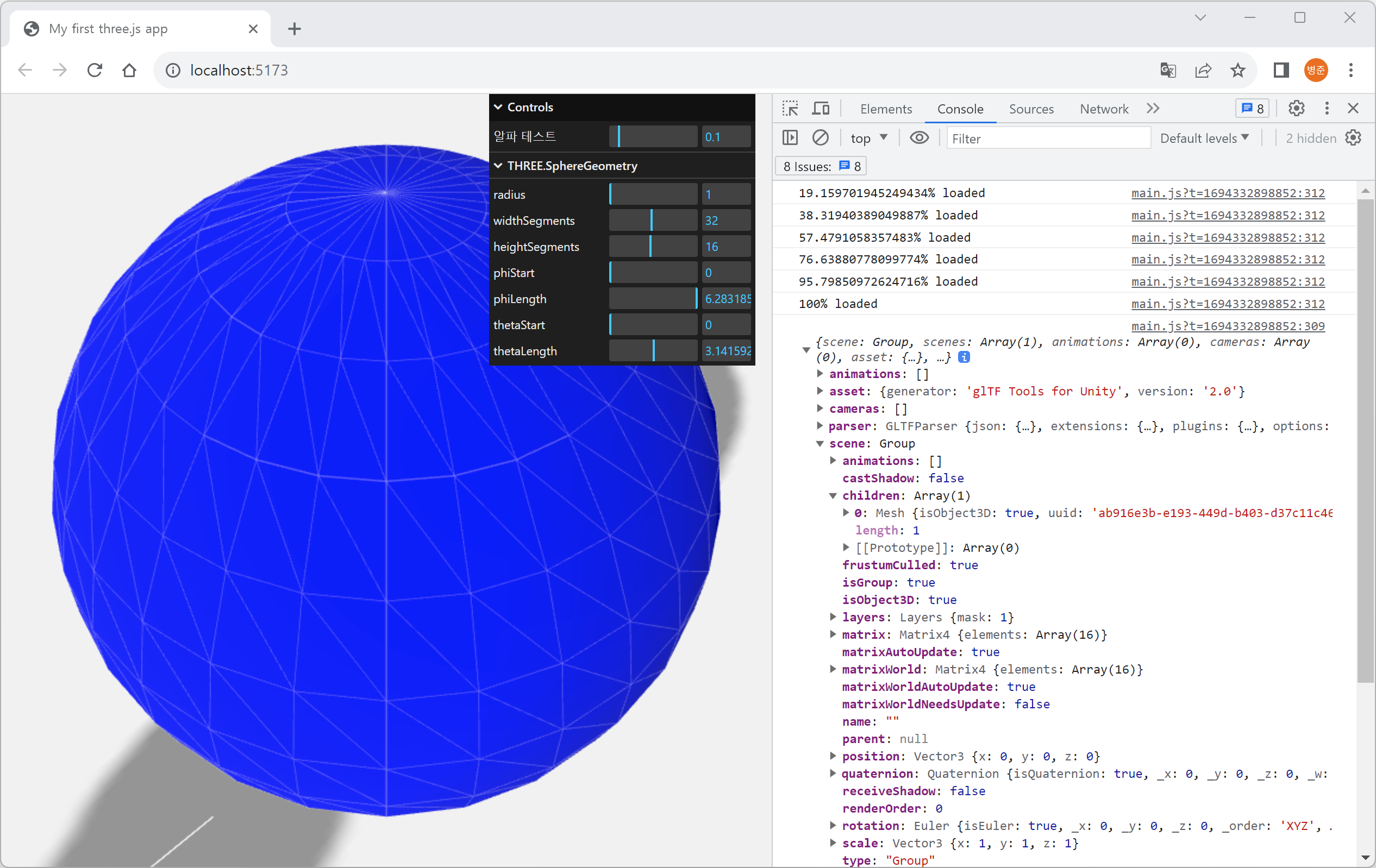Click the widthSegments slider
Screen dimensions: 1376x868
click(x=653, y=221)
